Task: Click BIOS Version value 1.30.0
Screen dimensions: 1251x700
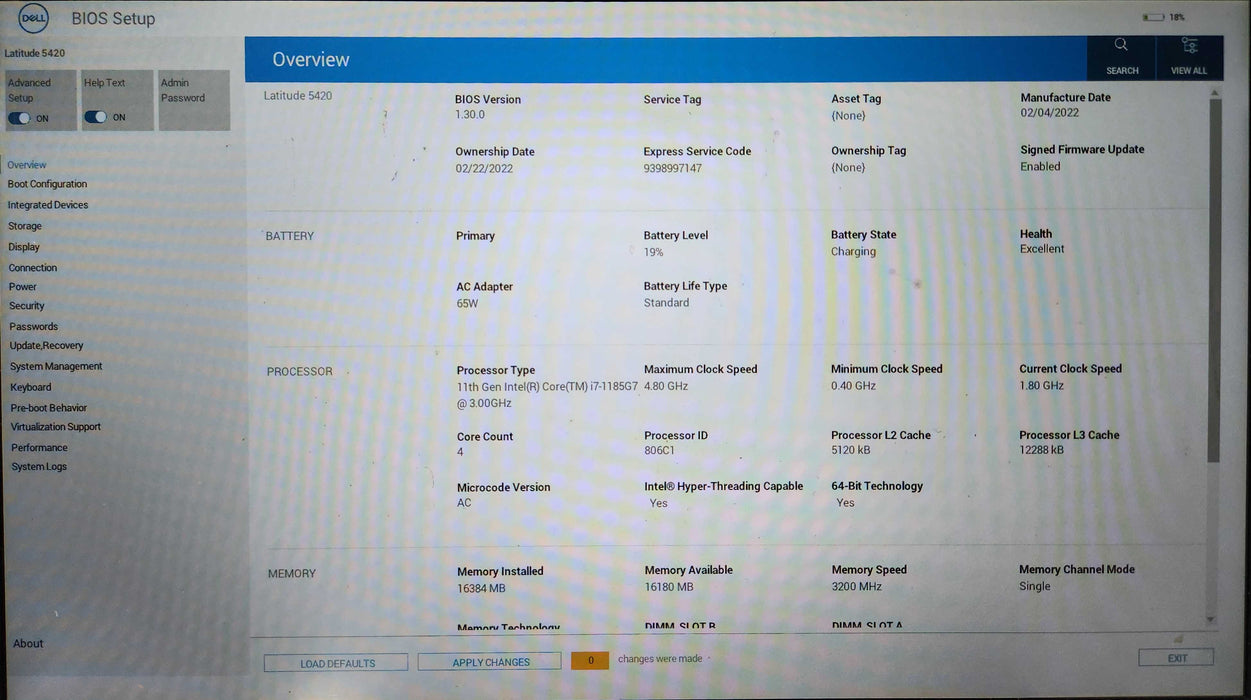Action: (x=470, y=115)
